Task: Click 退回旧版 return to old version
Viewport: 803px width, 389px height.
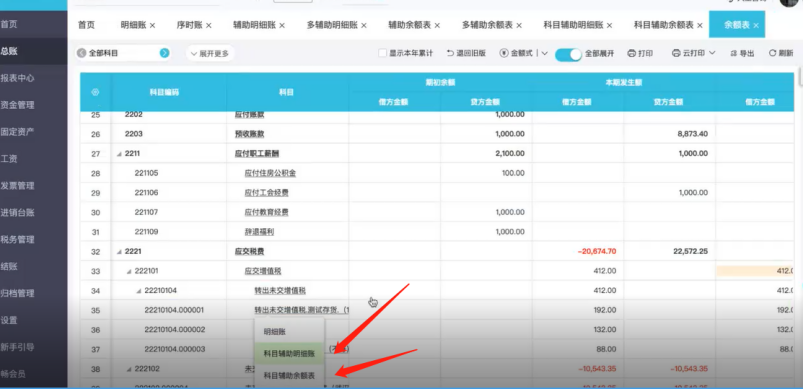Action: tap(466, 53)
